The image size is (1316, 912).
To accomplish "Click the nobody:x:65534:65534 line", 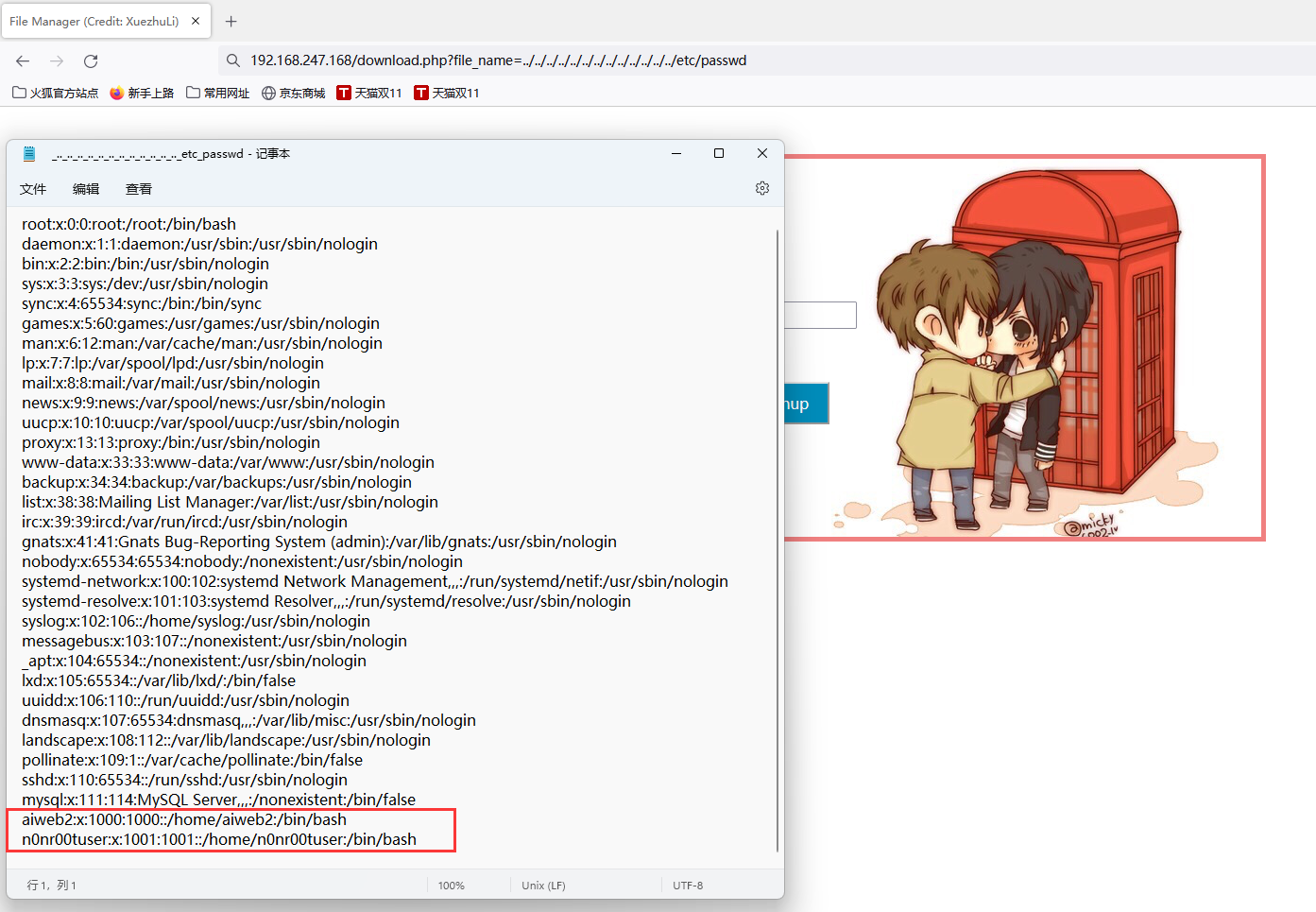I will point(242,561).
